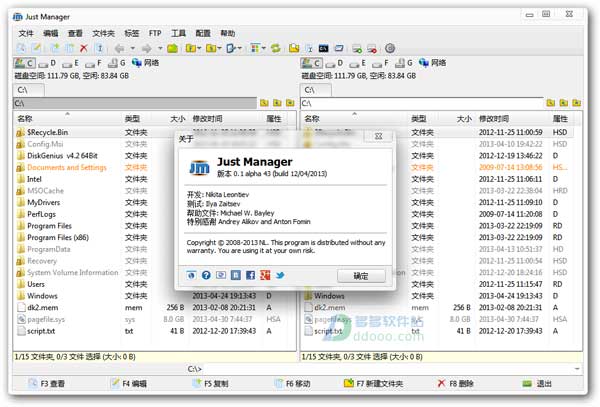The height and width of the screenshot is (407, 600).
Task: Click the 确定 (OK) button in About dialog
Action: pos(361,276)
